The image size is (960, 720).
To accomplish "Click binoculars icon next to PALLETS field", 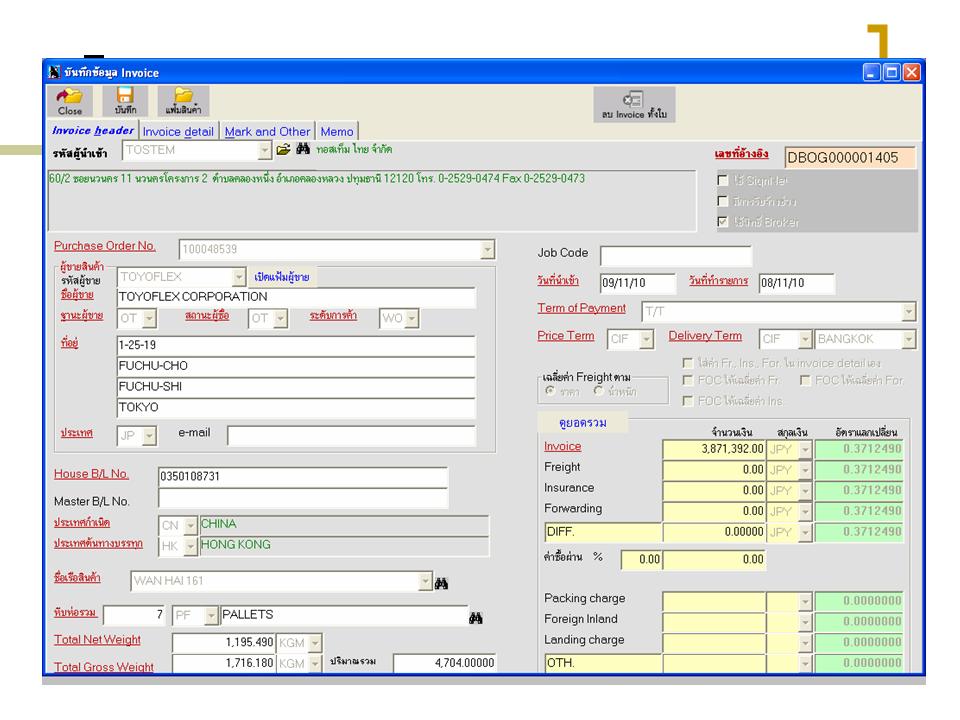I will (477, 616).
